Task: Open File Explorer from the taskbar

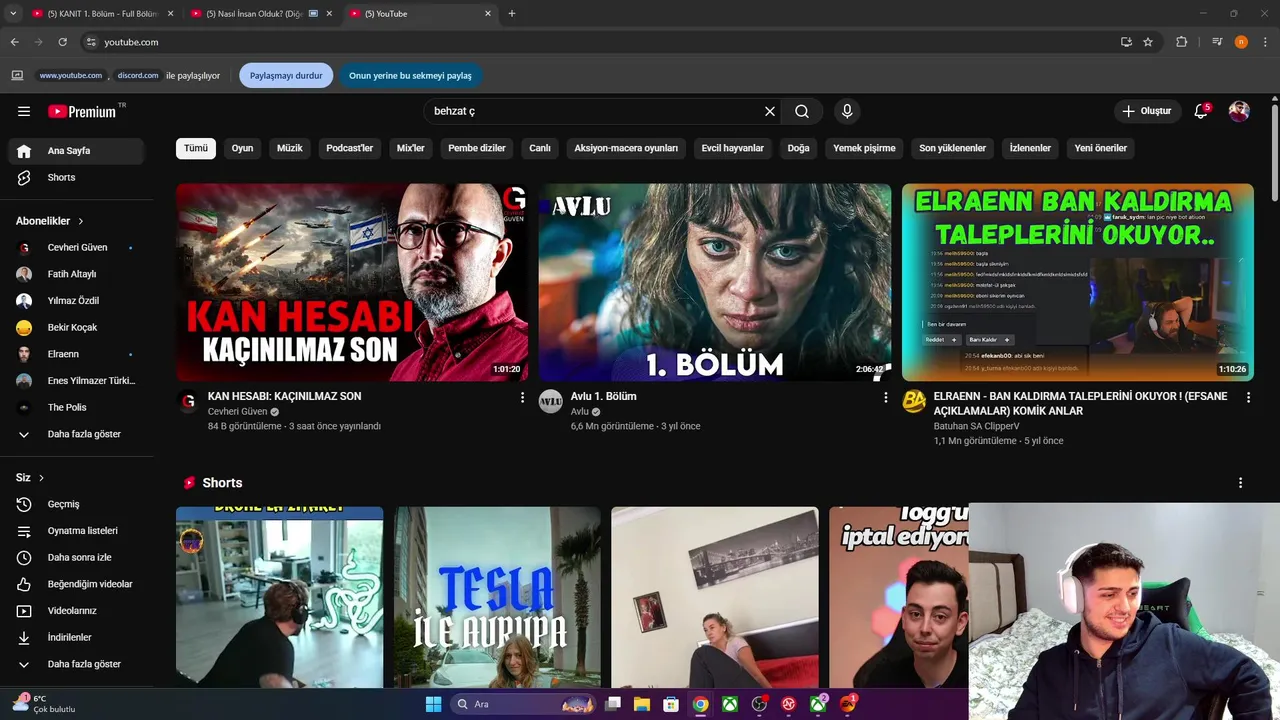Action: (642, 704)
